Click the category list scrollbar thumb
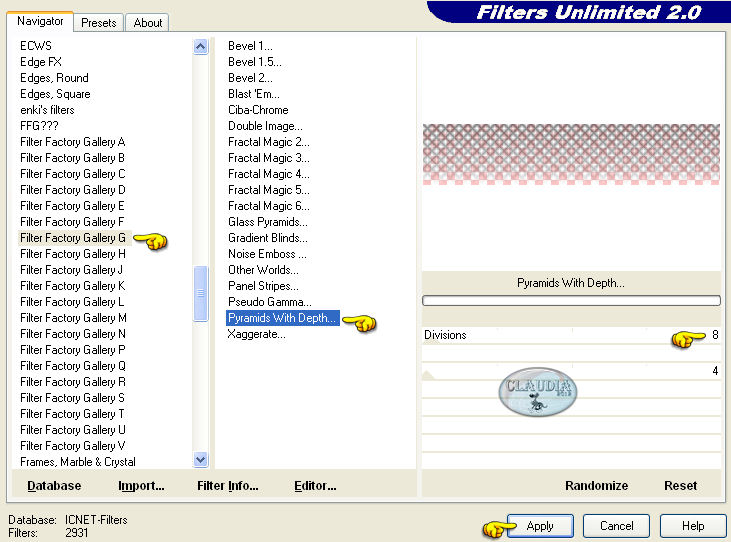The width and height of the screenshot is (731, 542). [200, 293]
